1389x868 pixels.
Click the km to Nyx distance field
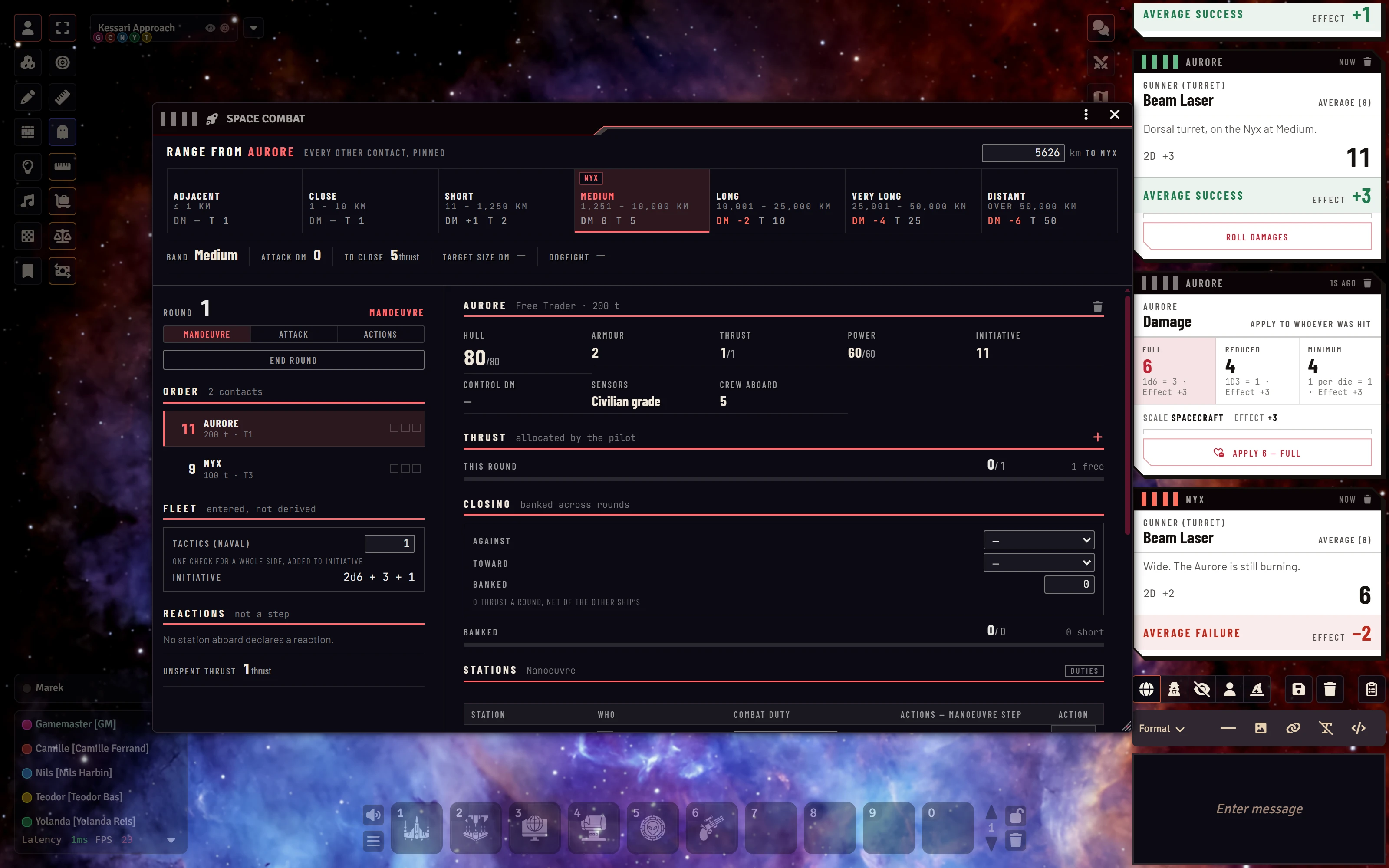point(1023,153)
